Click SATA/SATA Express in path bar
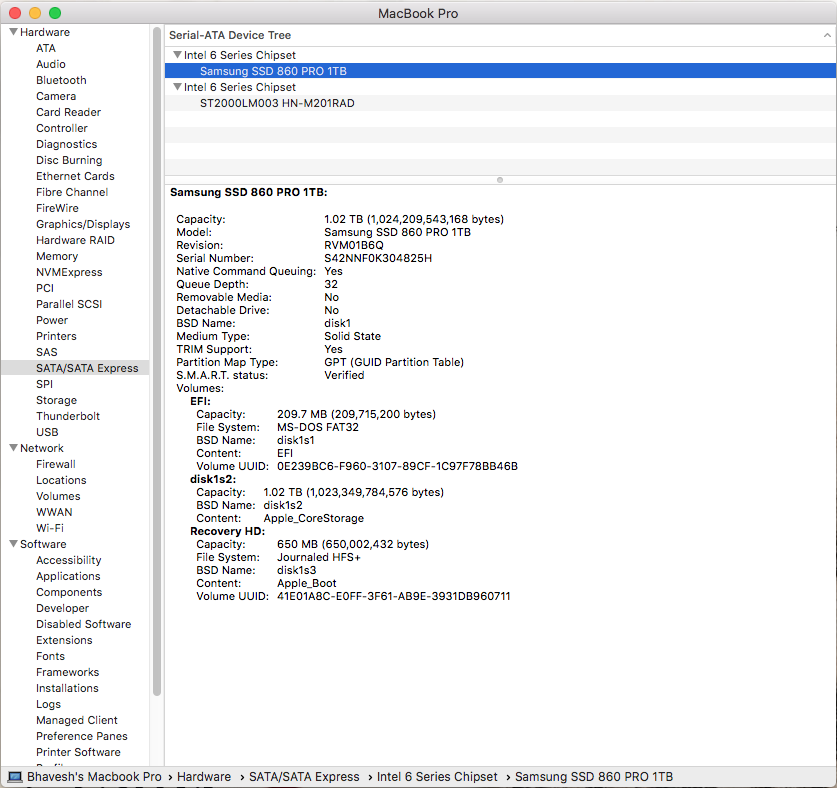837x788 pixels. [304, 777]
